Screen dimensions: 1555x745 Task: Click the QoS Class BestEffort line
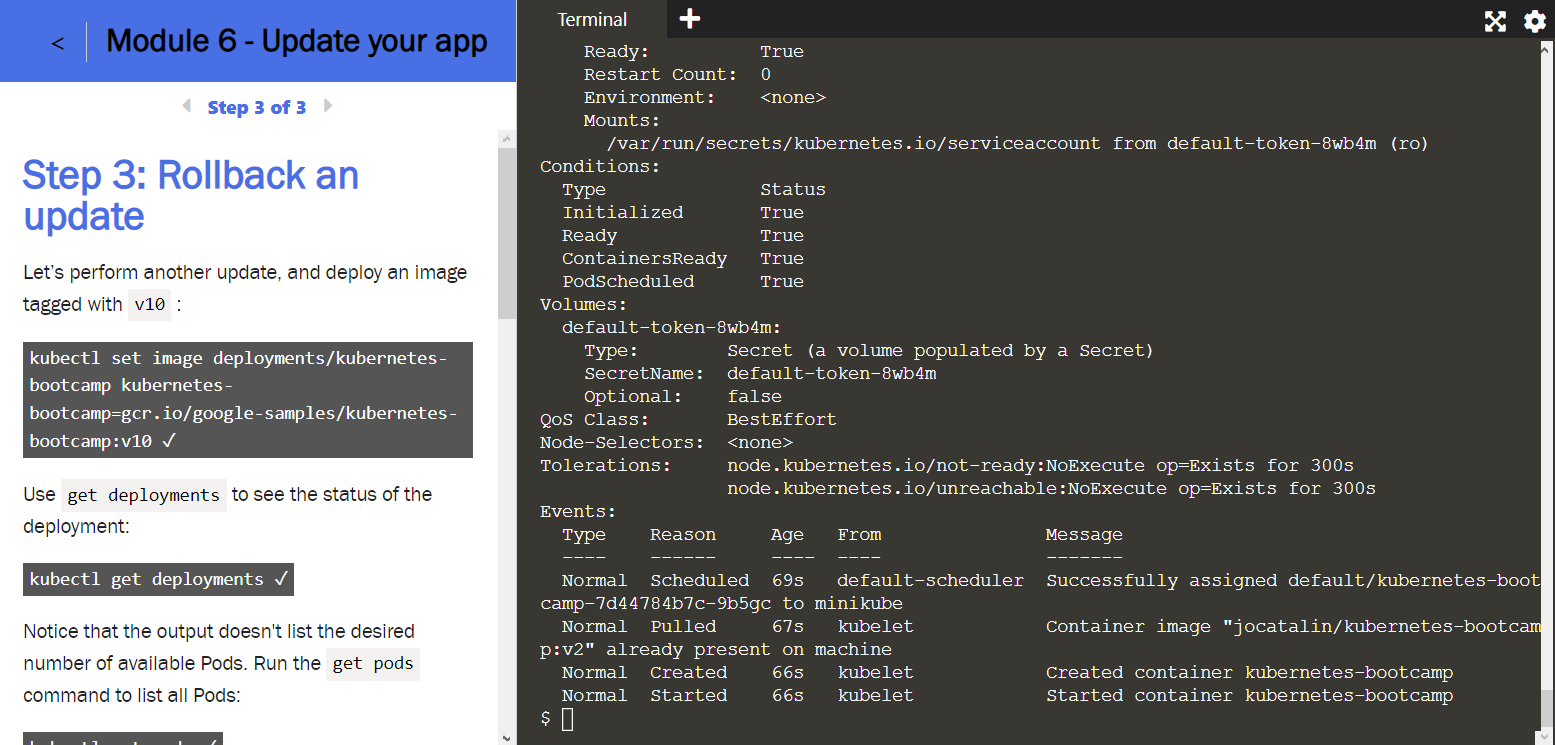688,420
